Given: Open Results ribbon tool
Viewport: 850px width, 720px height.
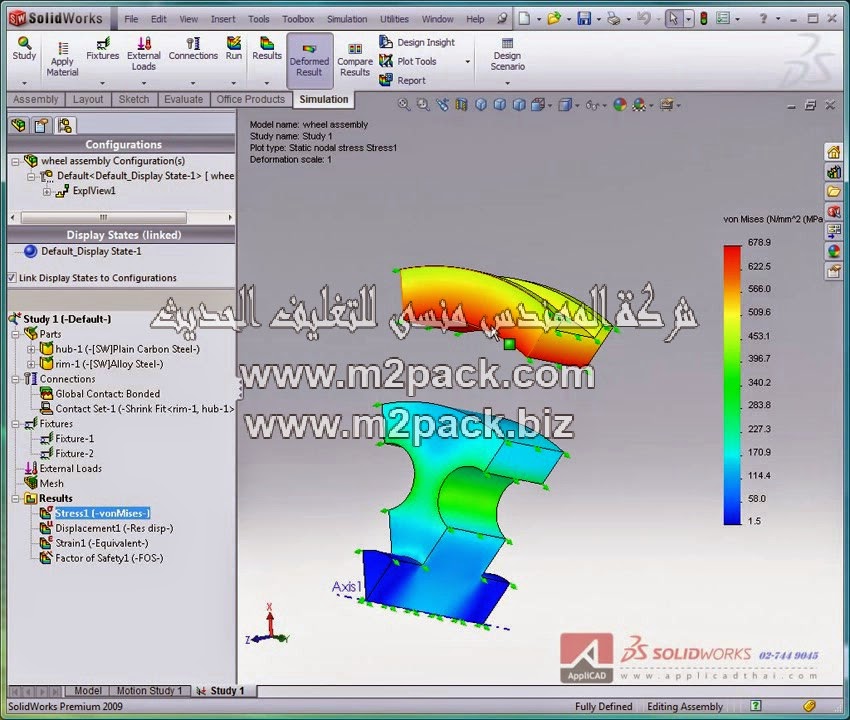Looking at the screenshot, I should pos(267,48).
